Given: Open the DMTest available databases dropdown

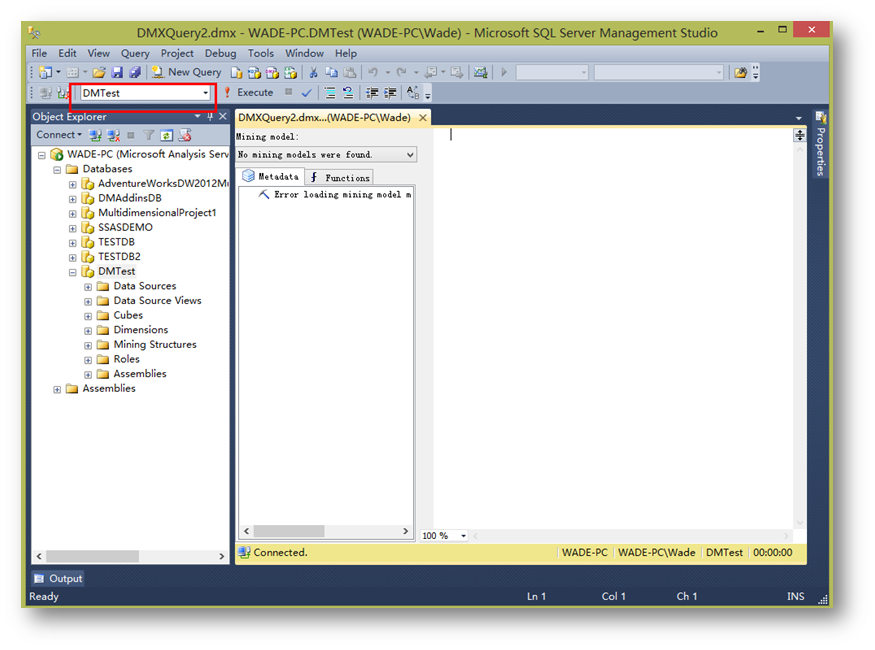Looking at the screenshot, I should 205,93.
